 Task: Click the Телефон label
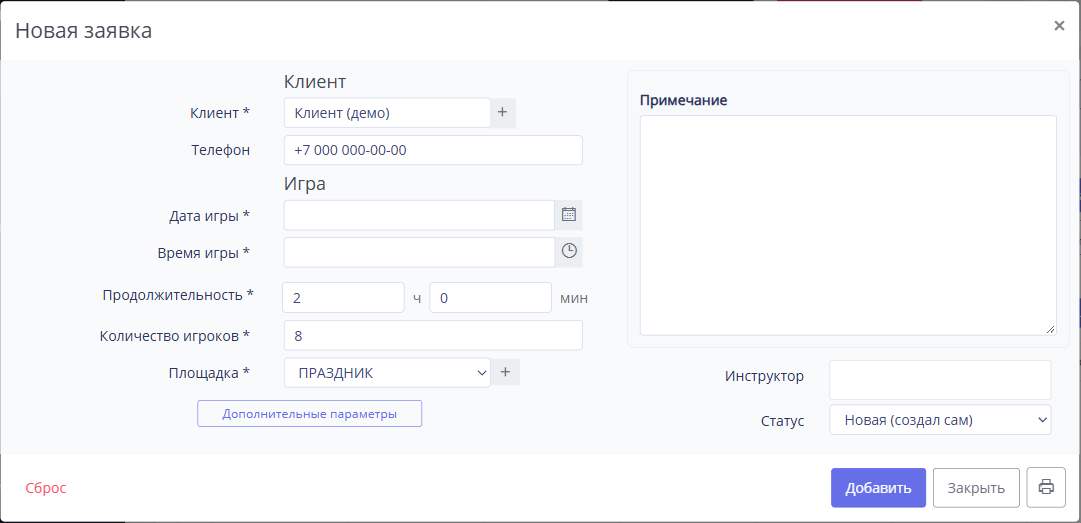point(221,150)
